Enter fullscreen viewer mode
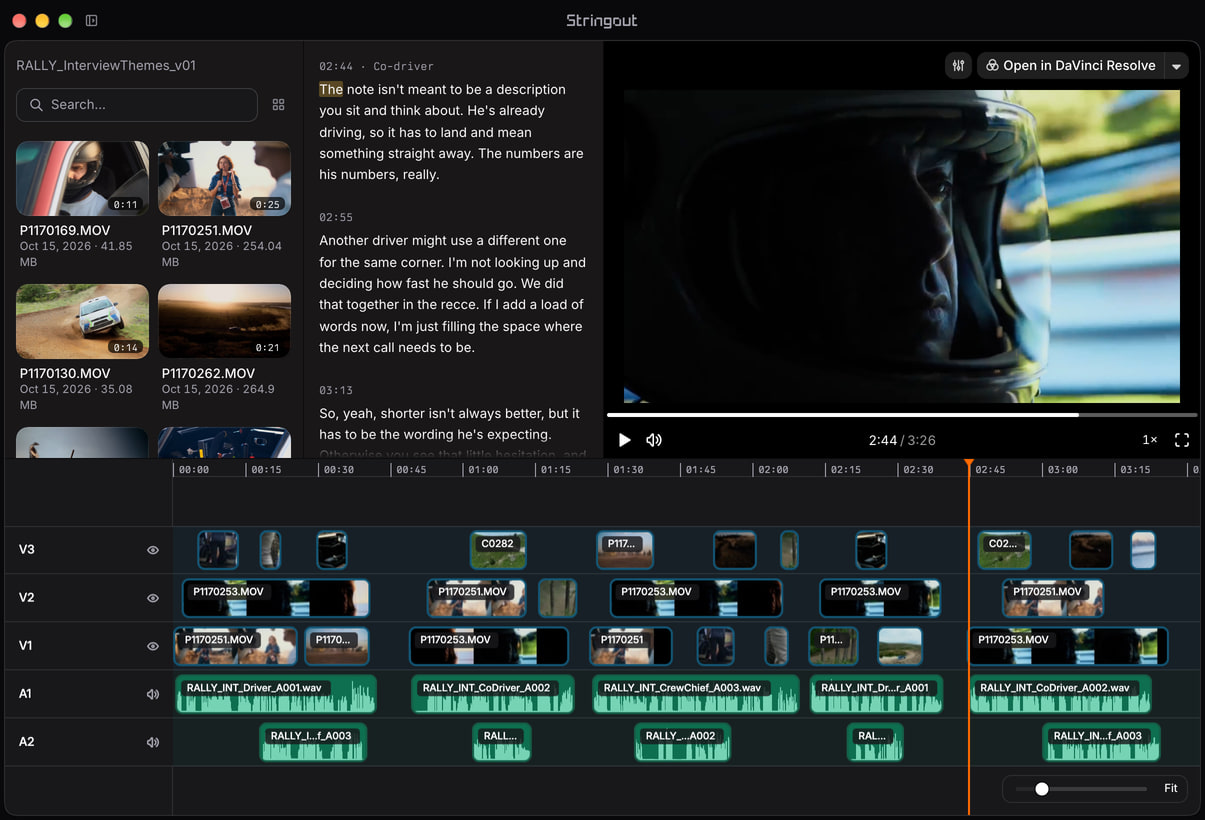Screen dimensions: 1205x820 click(1182, 440)
